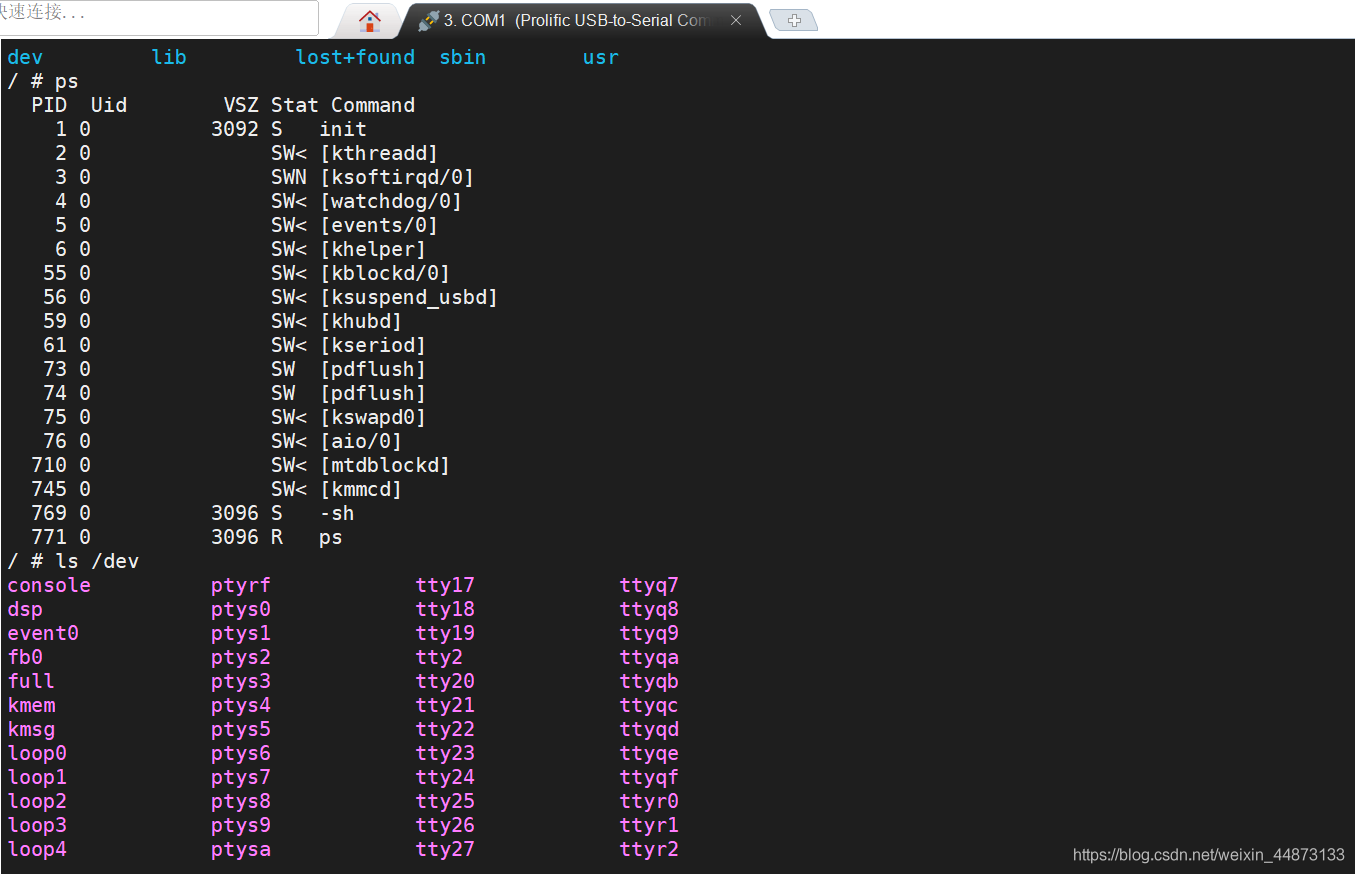This screenshot has height=874, width=1355.
Task: Click the 'ls /dev' command line
Action: pos(97,561)
